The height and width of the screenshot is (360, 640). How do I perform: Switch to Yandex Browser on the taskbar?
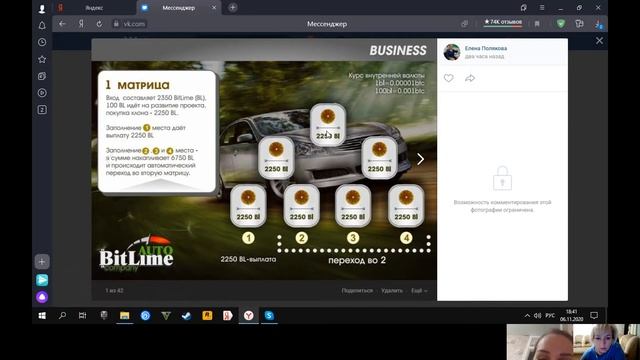pyautogui.click(x=249, y=316)
